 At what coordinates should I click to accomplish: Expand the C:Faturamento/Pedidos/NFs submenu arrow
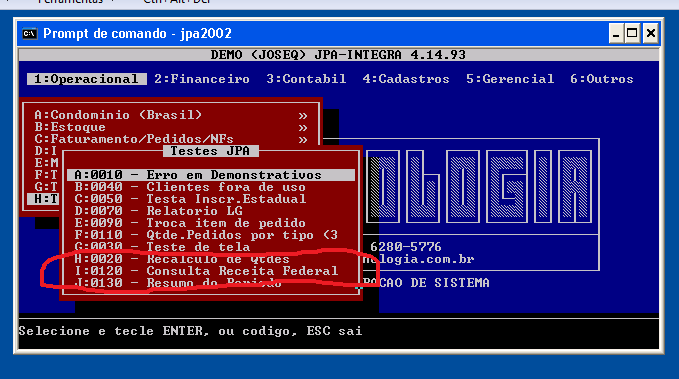point(303,139)
